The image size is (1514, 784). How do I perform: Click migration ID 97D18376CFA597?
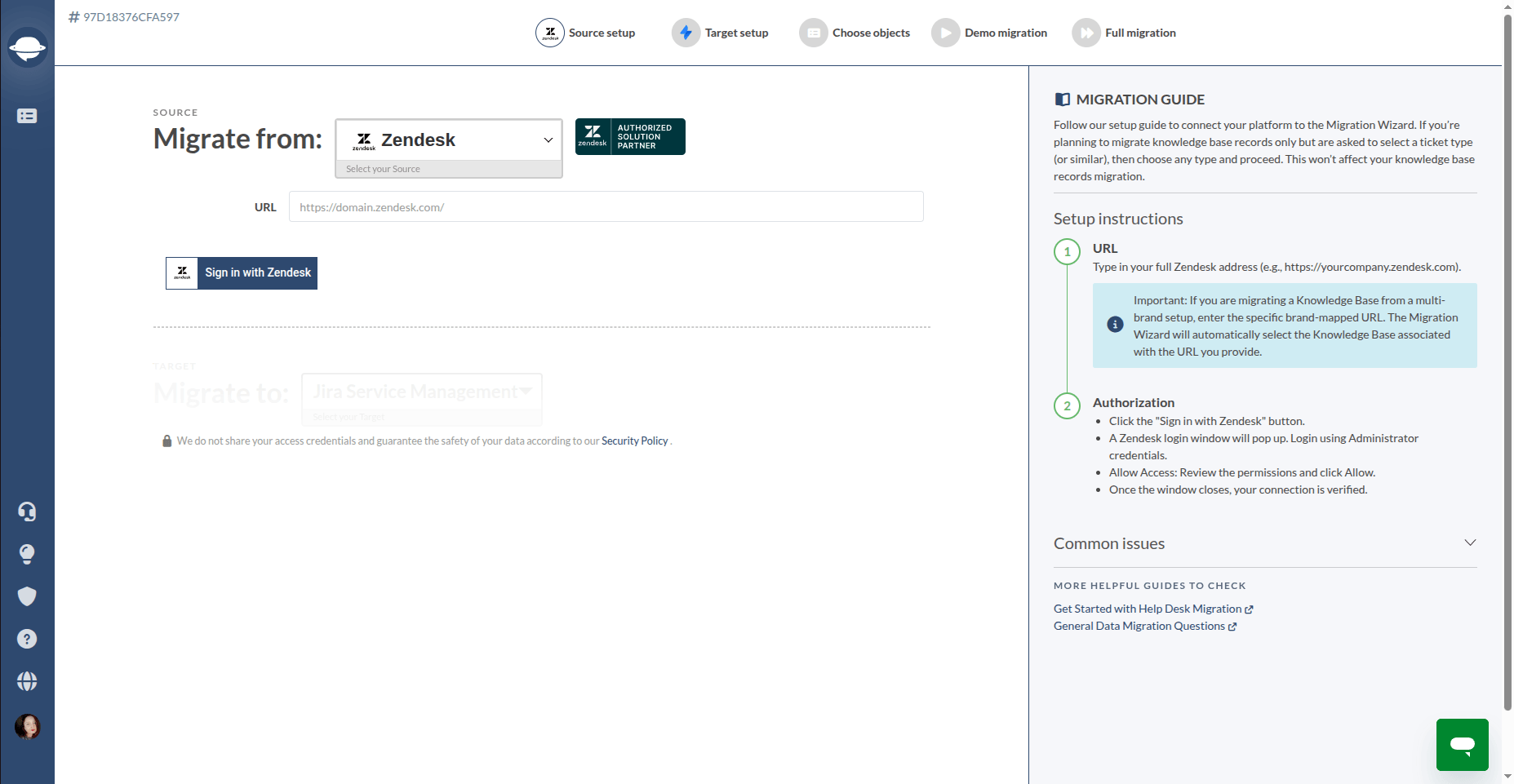click(124, 17)
